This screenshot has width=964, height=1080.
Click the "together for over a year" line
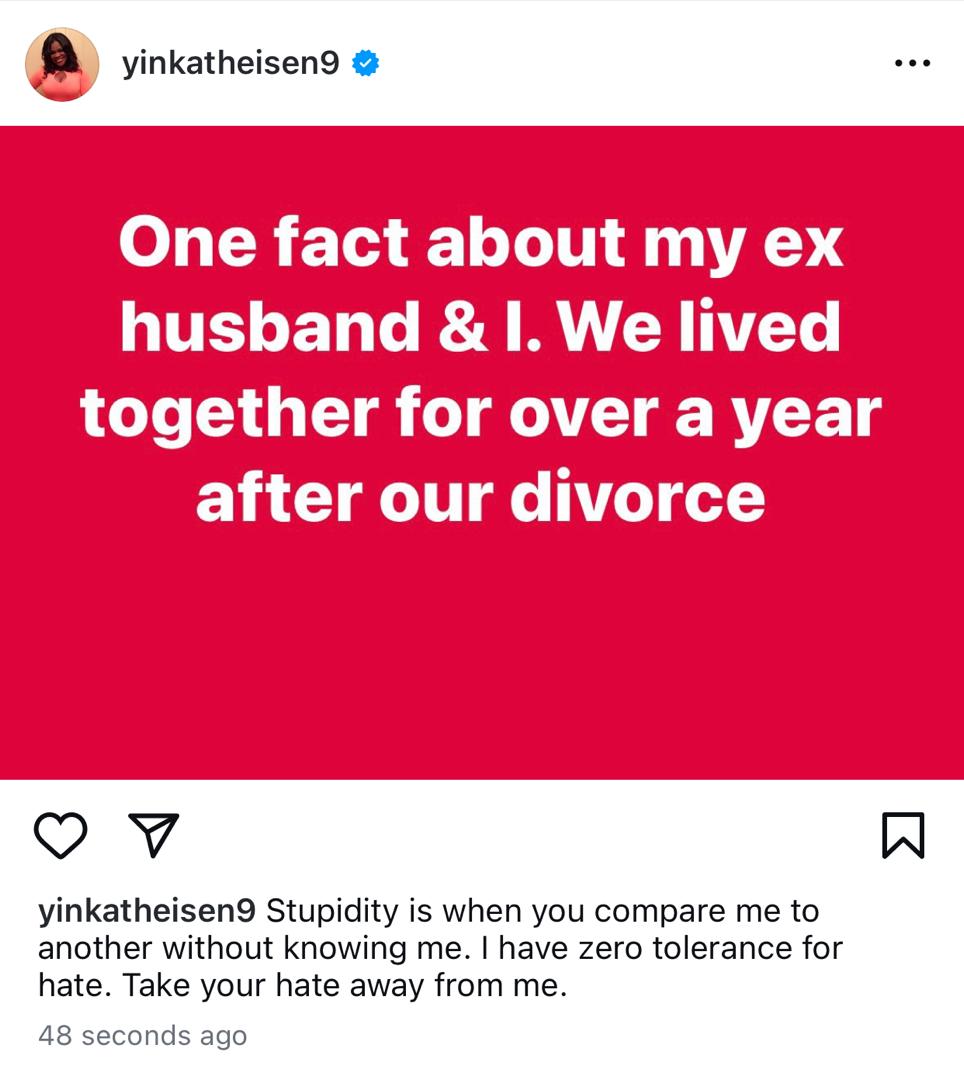click(481, 413)
